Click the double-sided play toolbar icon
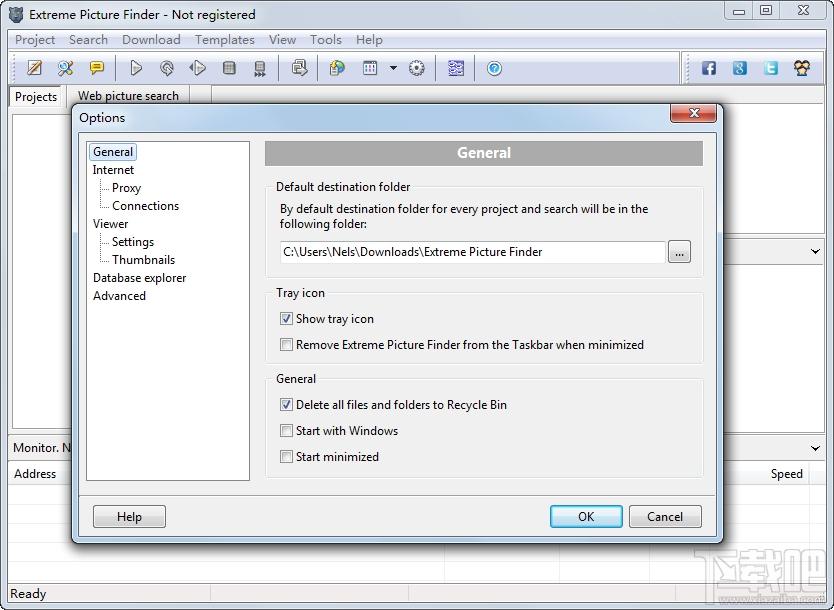Image resolution: width=834 pixels, height=610 pixels. (198, 68)
